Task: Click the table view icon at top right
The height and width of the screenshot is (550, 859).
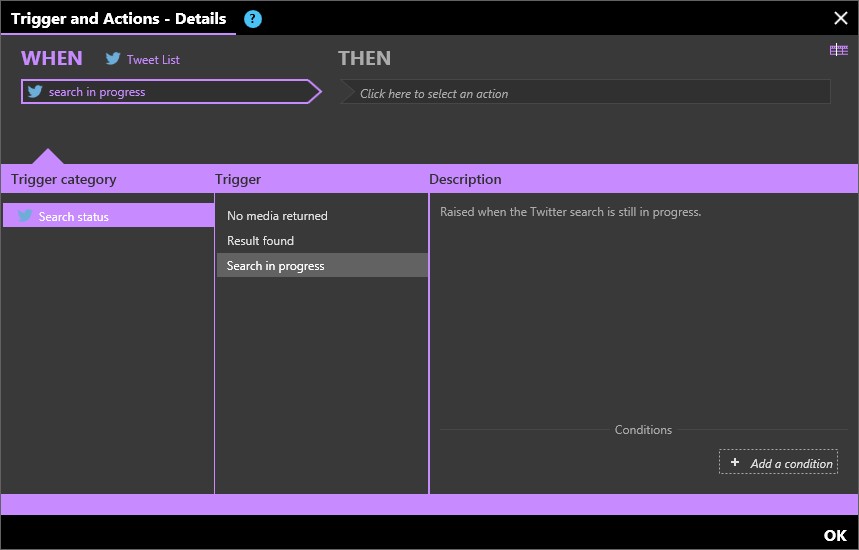Action: click(x=839, y=50)
